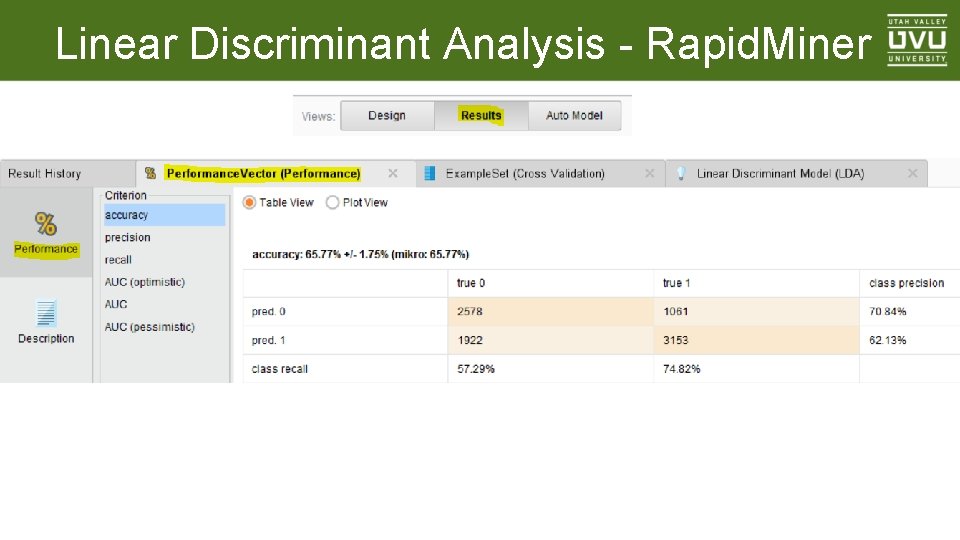Screen dimensions: 960x540
Task: Close the ExampleSet (Cross Validation) tab
Action: tap(650, 173)
